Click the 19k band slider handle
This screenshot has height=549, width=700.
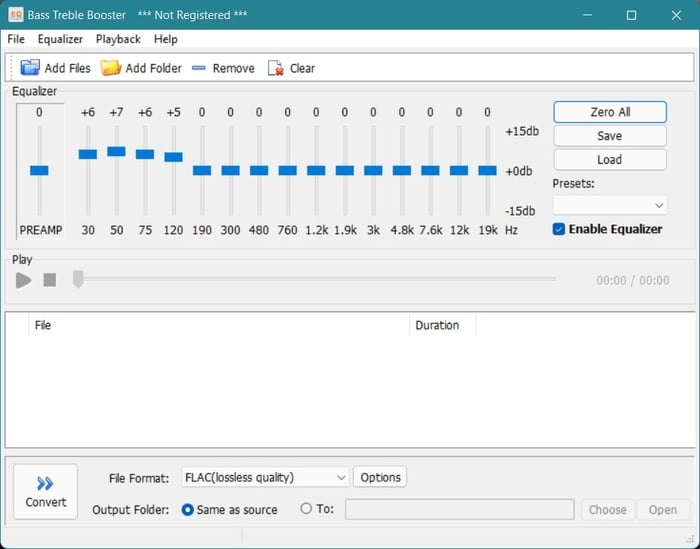488,171
